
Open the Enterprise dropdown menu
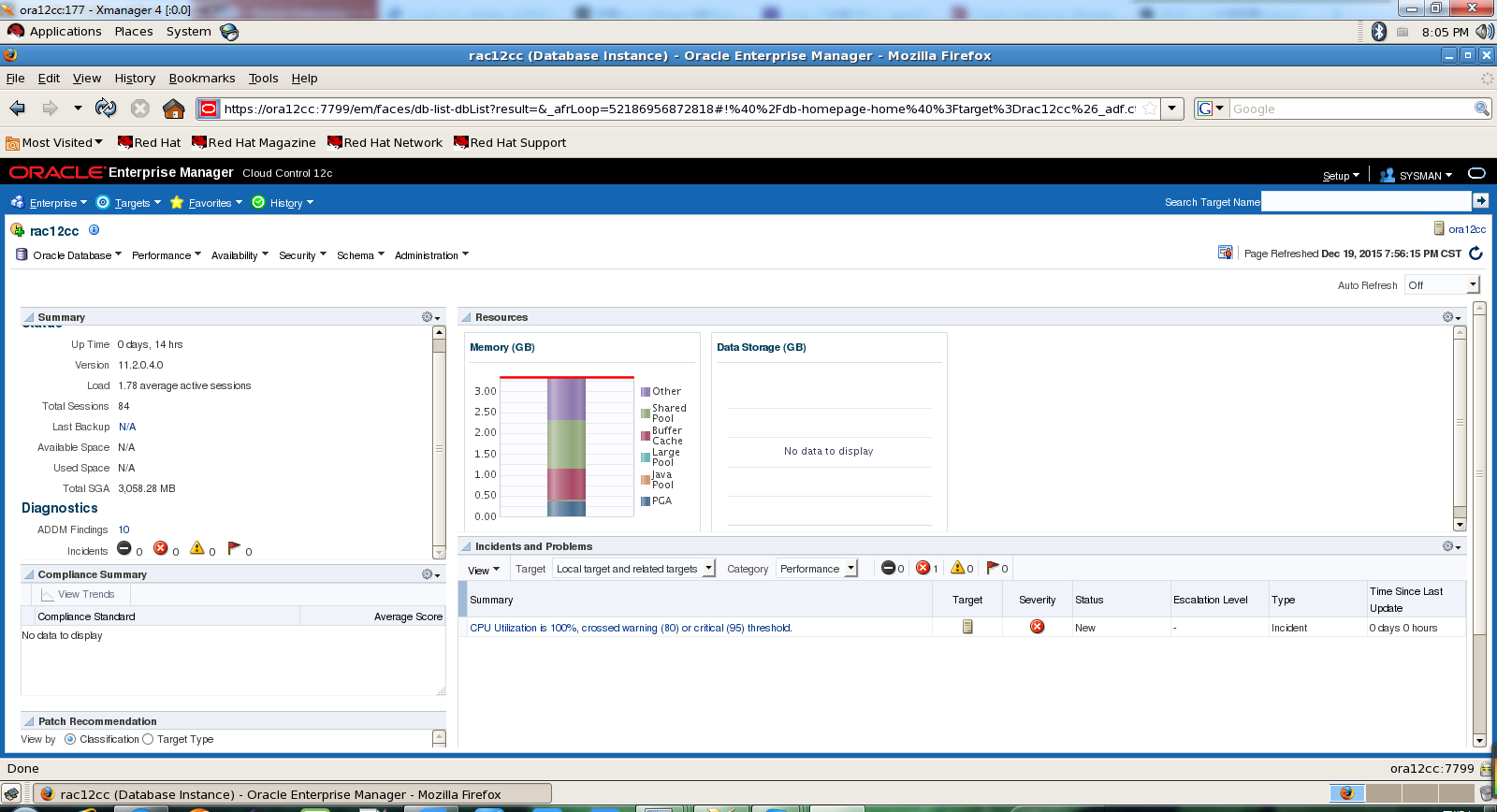point(49,202)
